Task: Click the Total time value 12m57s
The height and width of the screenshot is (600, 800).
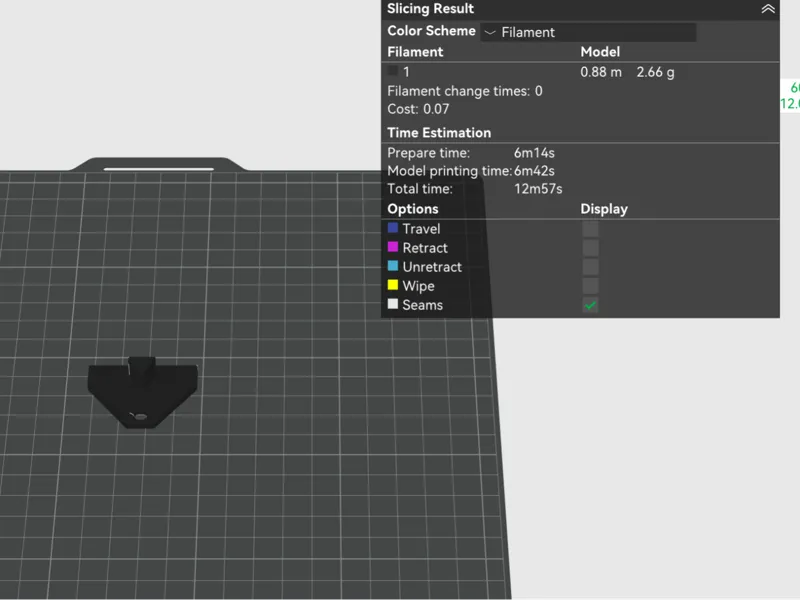Action: tap(538, 189)
